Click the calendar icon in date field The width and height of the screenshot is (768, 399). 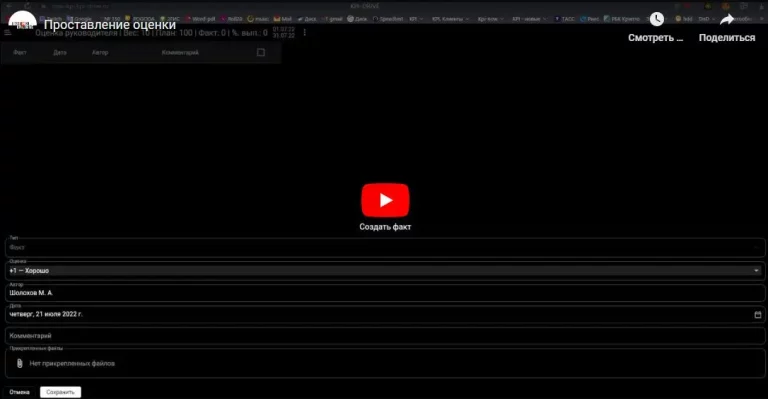click(758, 314)
